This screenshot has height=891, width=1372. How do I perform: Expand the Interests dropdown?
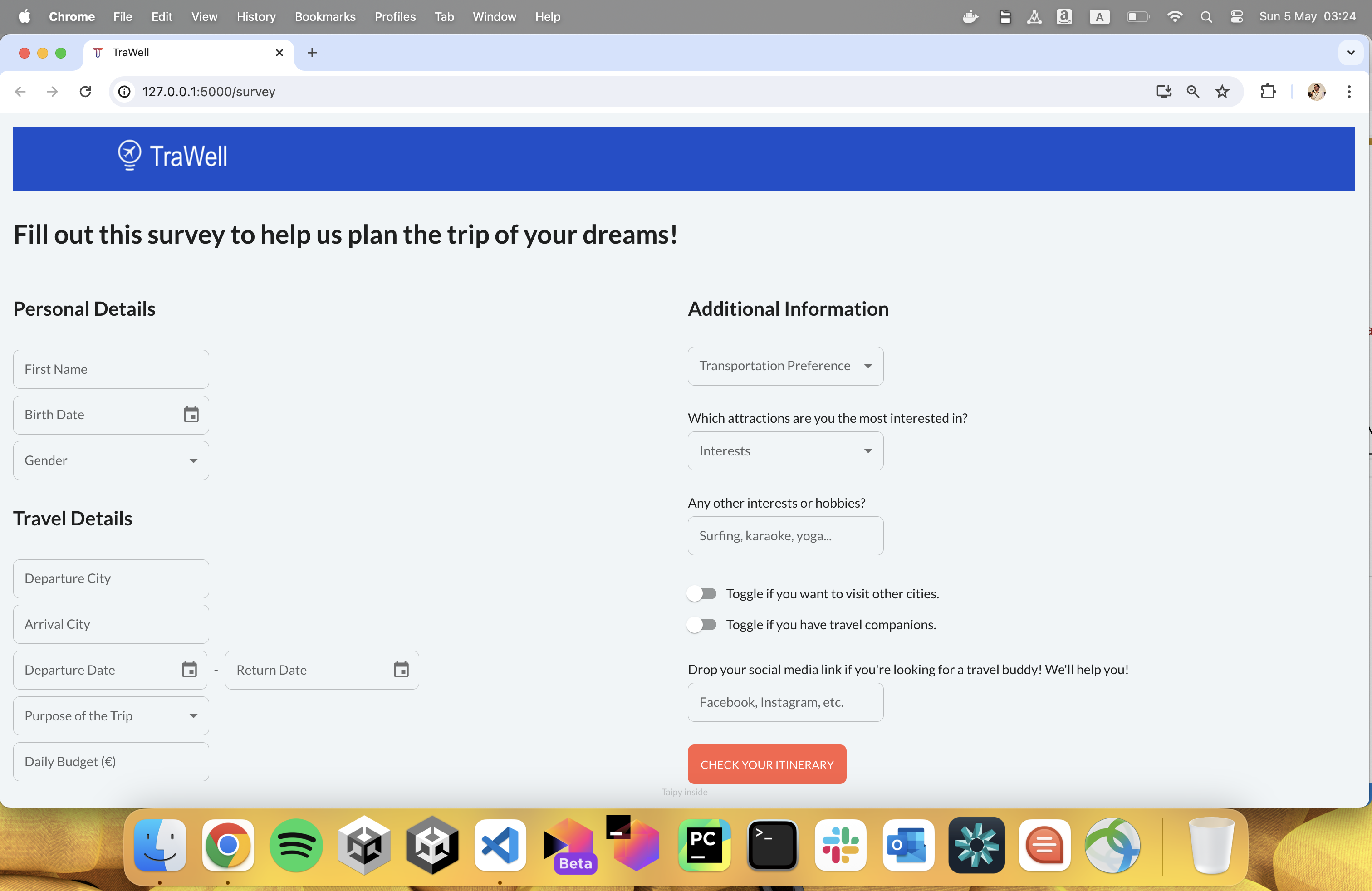point(784,450)
